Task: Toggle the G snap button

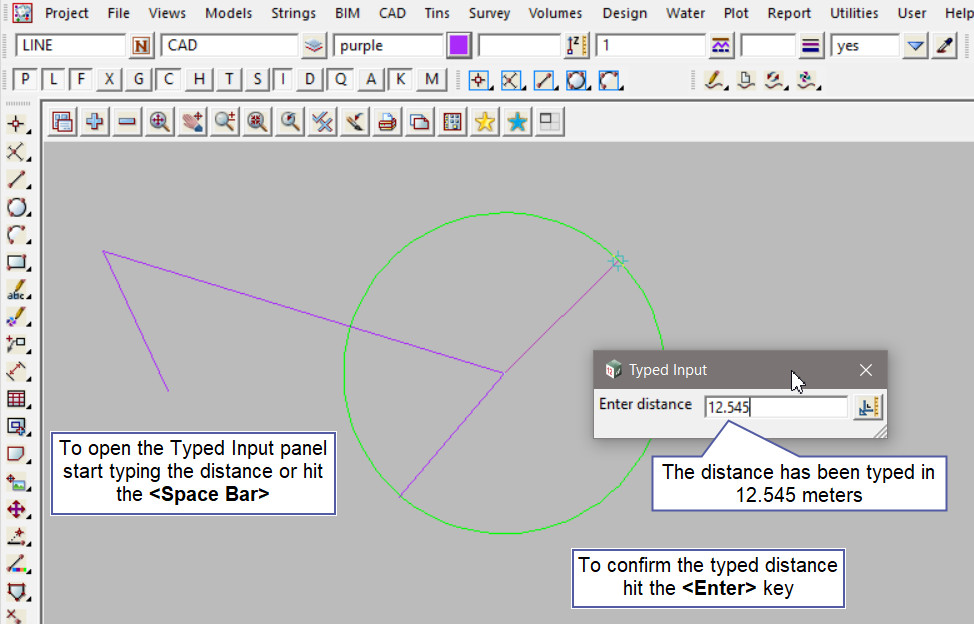Action: click(x=139, y=80)
